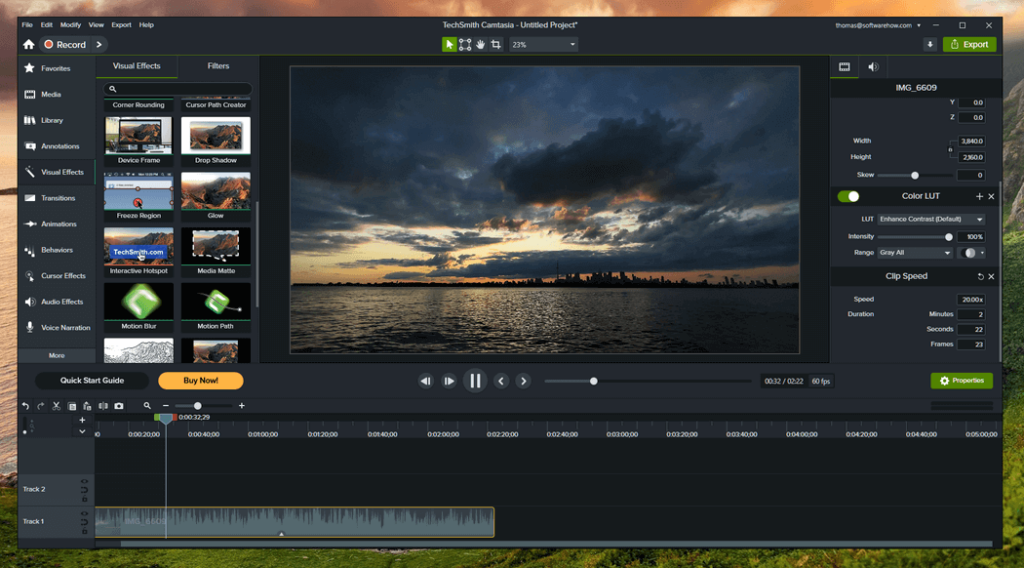
Task: Paste media onto the timeline
Action: click(88, 406)
